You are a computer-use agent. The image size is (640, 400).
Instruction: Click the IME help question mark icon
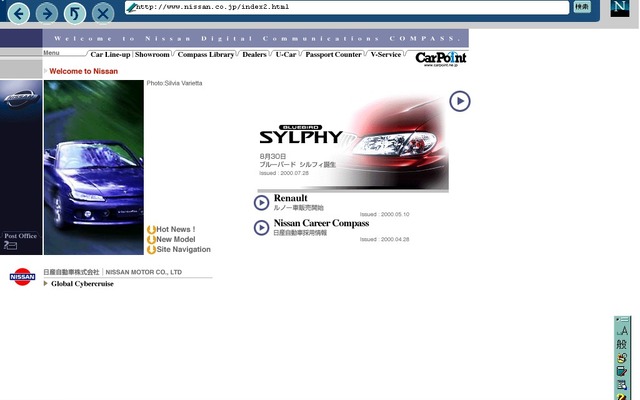coord(622,396)
